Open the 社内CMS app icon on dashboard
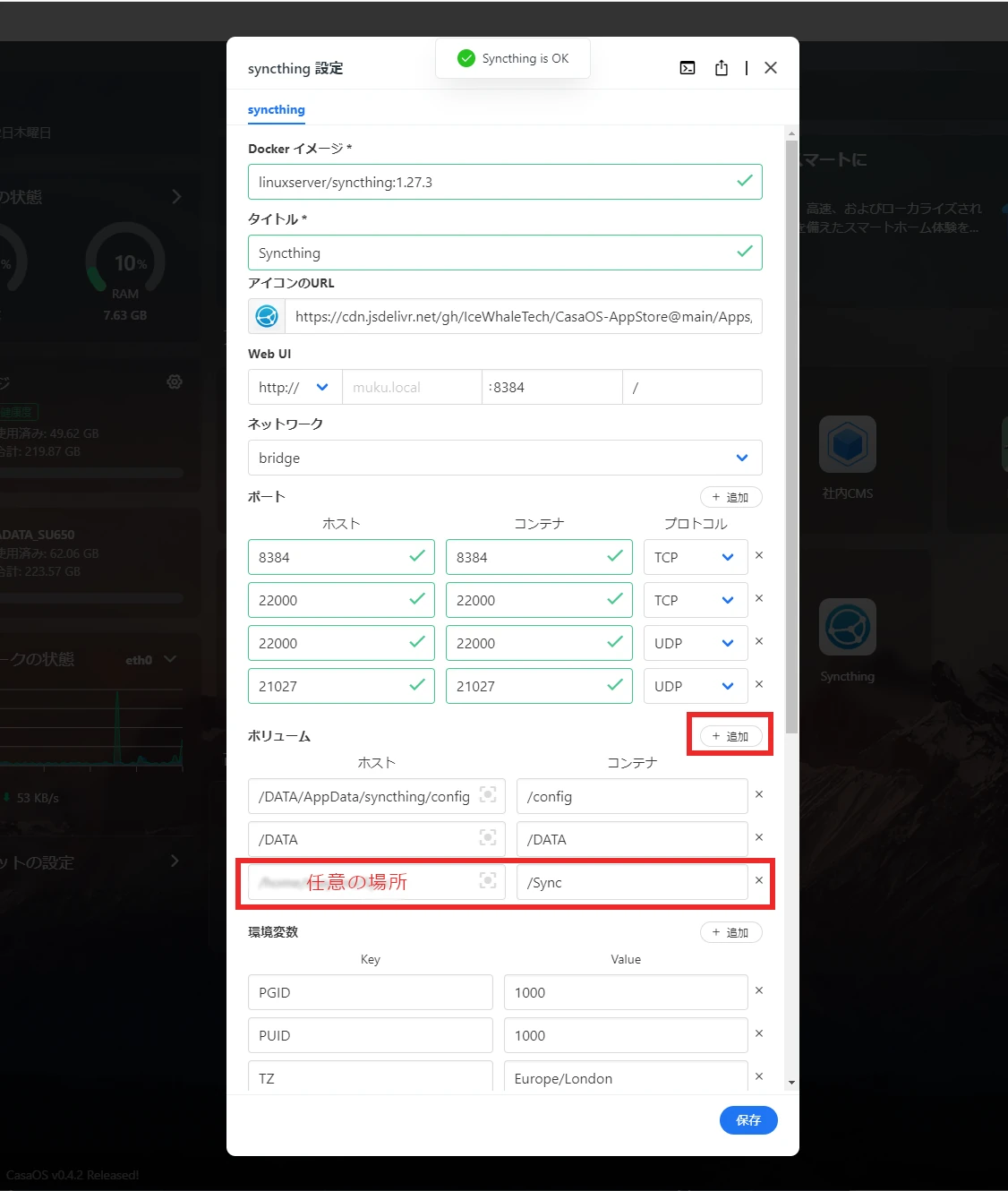Viewport: 1008px width, 1191px height. [x=848, y=444]
